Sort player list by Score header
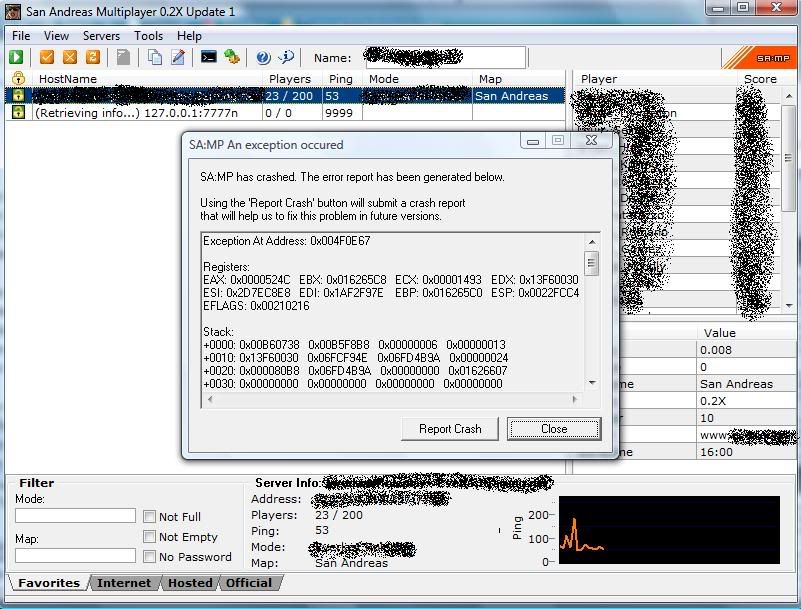Image resolution: width=801 pixels, height=609 pixels. click(766, 79)
